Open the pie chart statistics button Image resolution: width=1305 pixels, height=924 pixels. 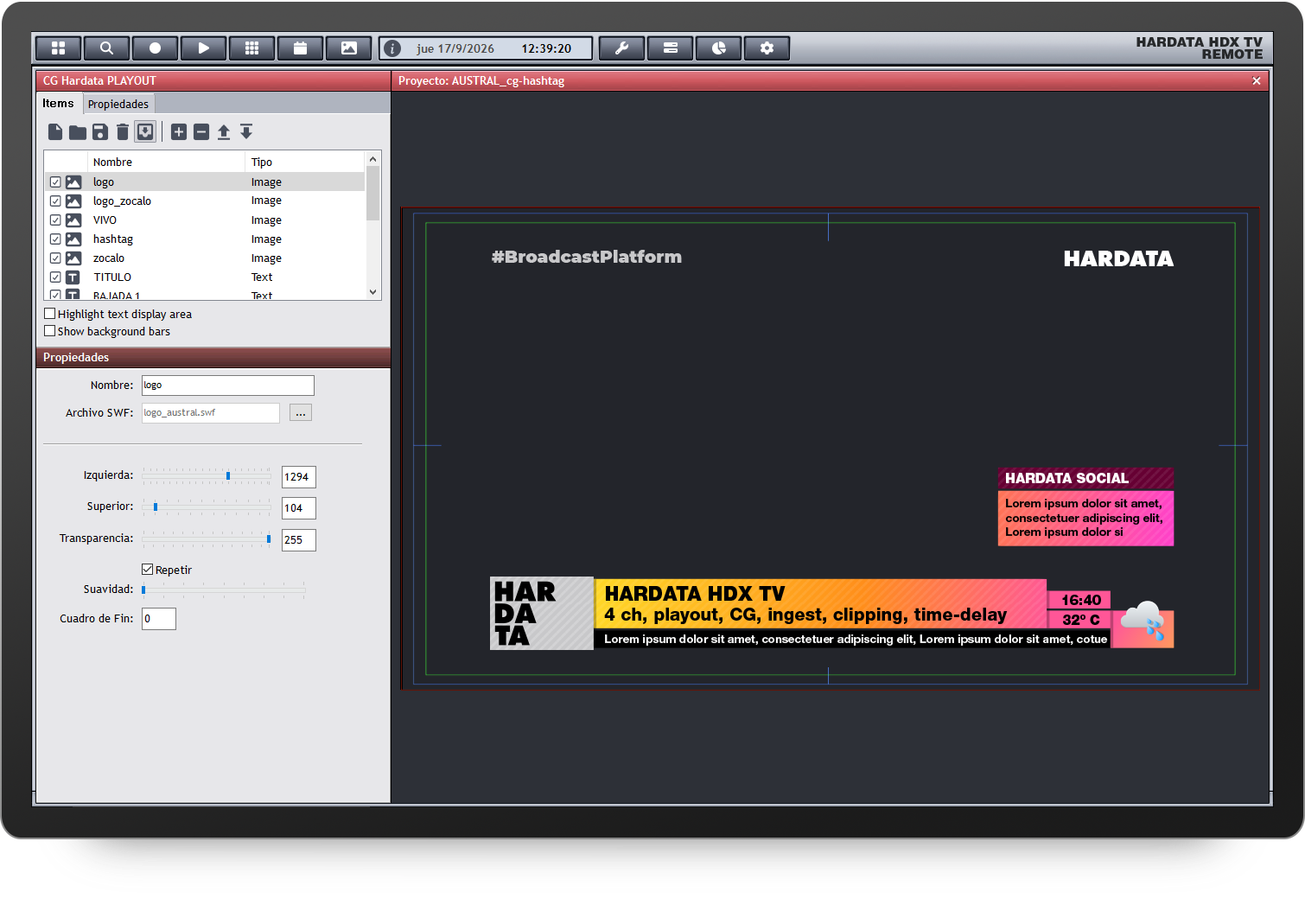(718, 48)
